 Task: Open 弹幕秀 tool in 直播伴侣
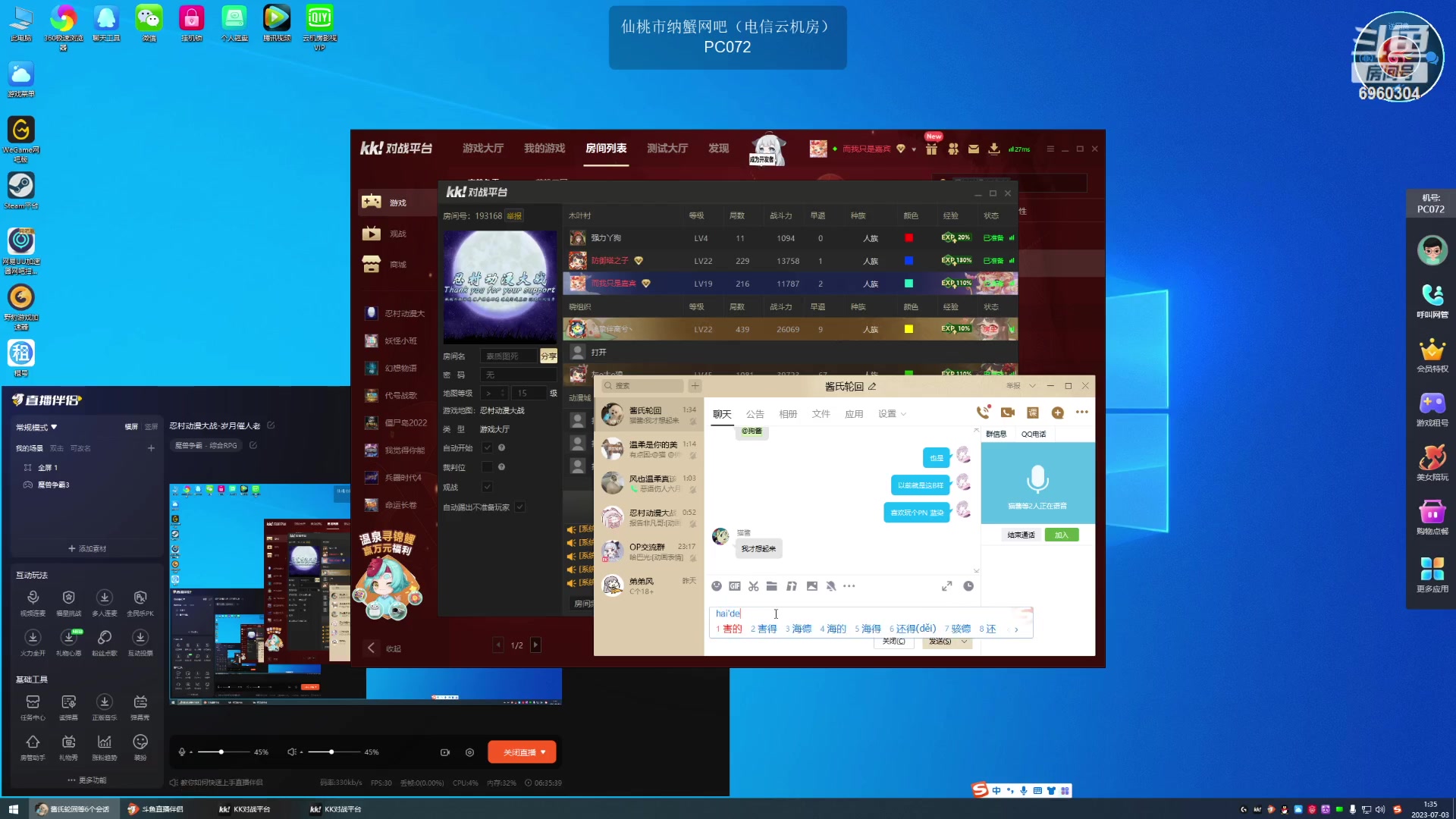point(140,706)
